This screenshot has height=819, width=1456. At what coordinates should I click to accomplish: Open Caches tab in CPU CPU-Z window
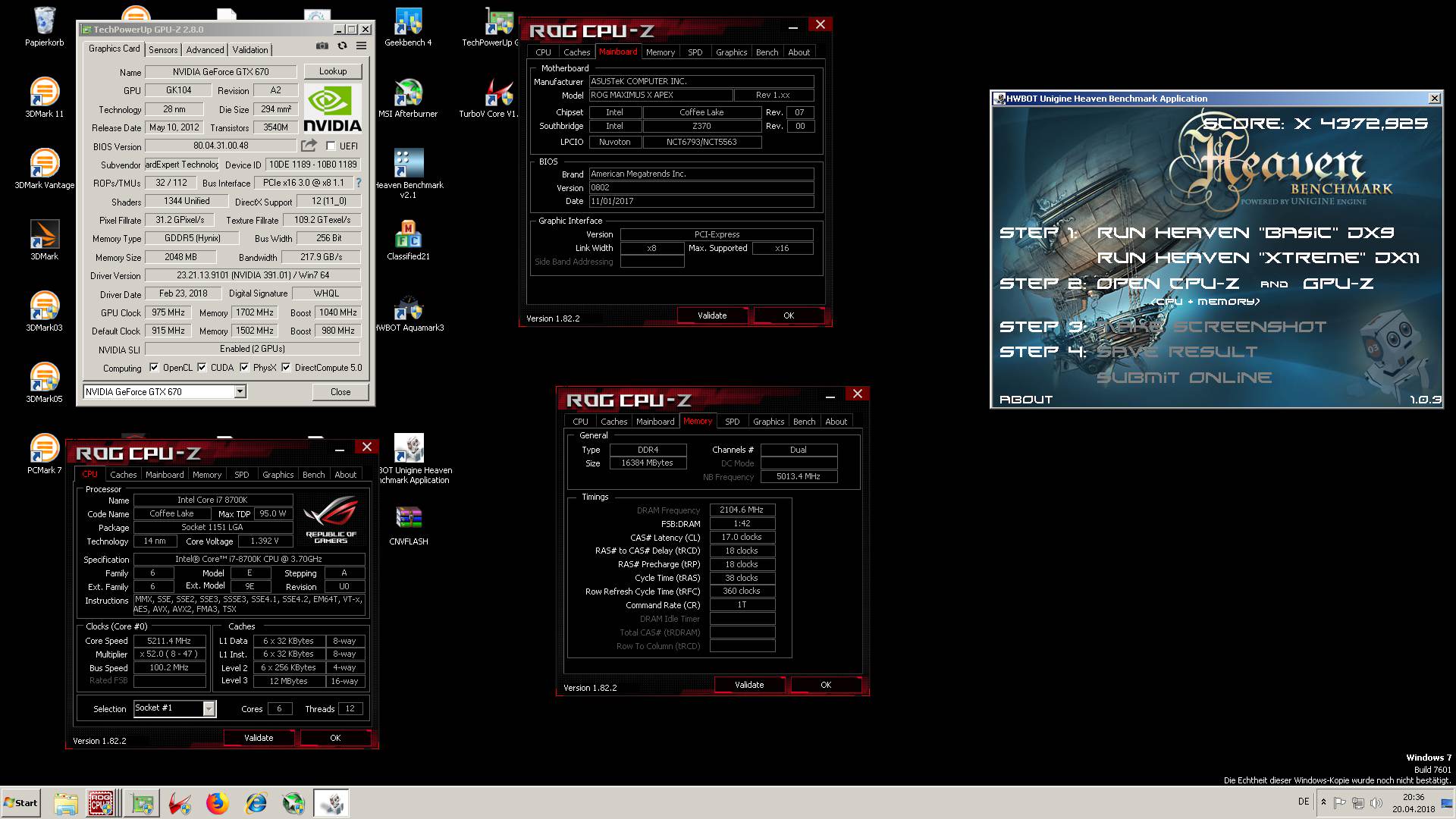[124, 475]
